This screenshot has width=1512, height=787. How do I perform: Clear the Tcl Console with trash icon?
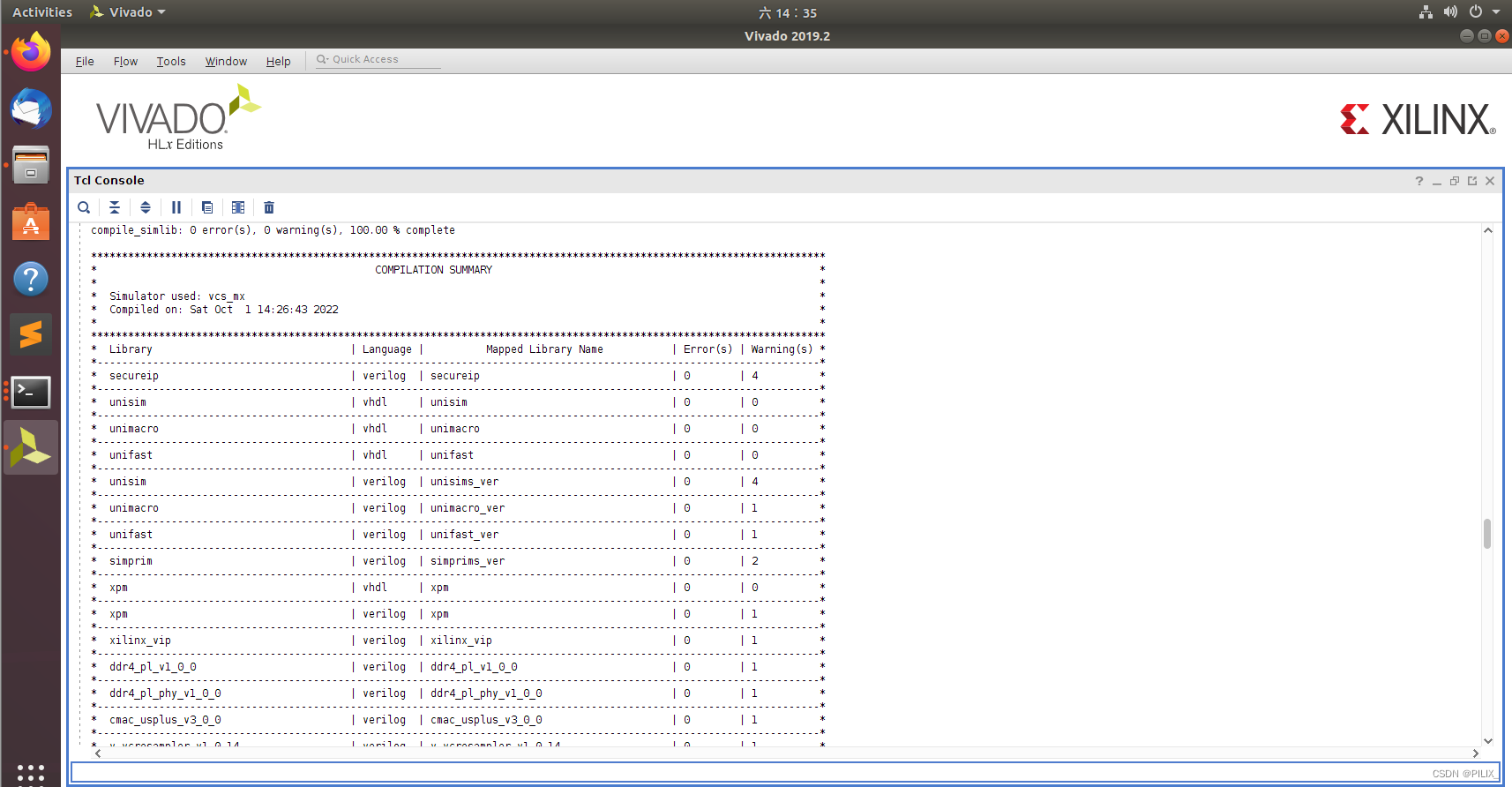tap(269, 207)
